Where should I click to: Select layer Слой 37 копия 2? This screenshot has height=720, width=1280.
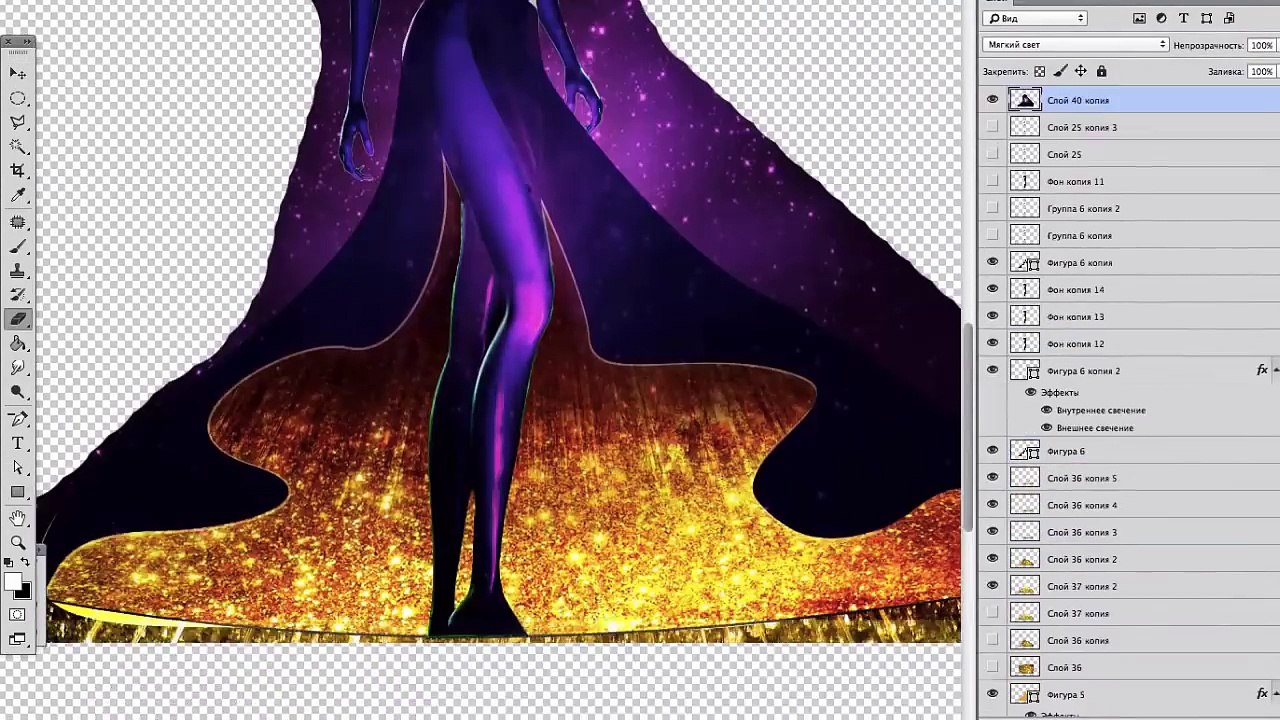[x=1129, y=586]
